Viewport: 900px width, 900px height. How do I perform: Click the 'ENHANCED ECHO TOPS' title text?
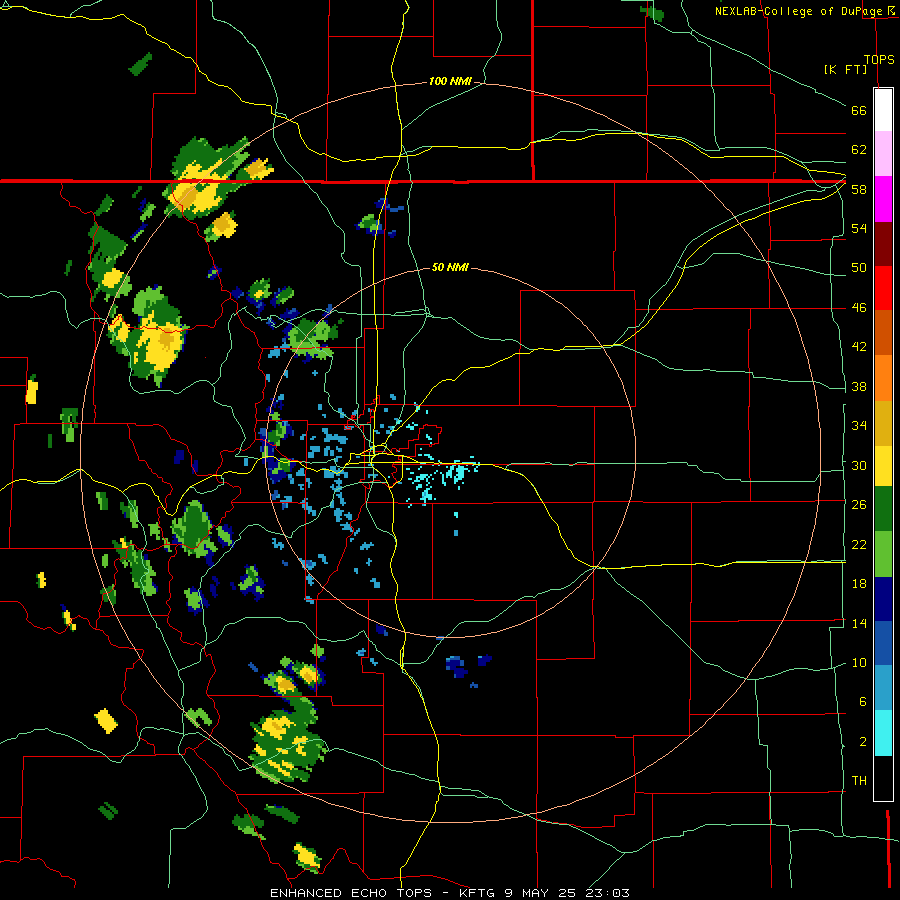(x=351, y=893)
